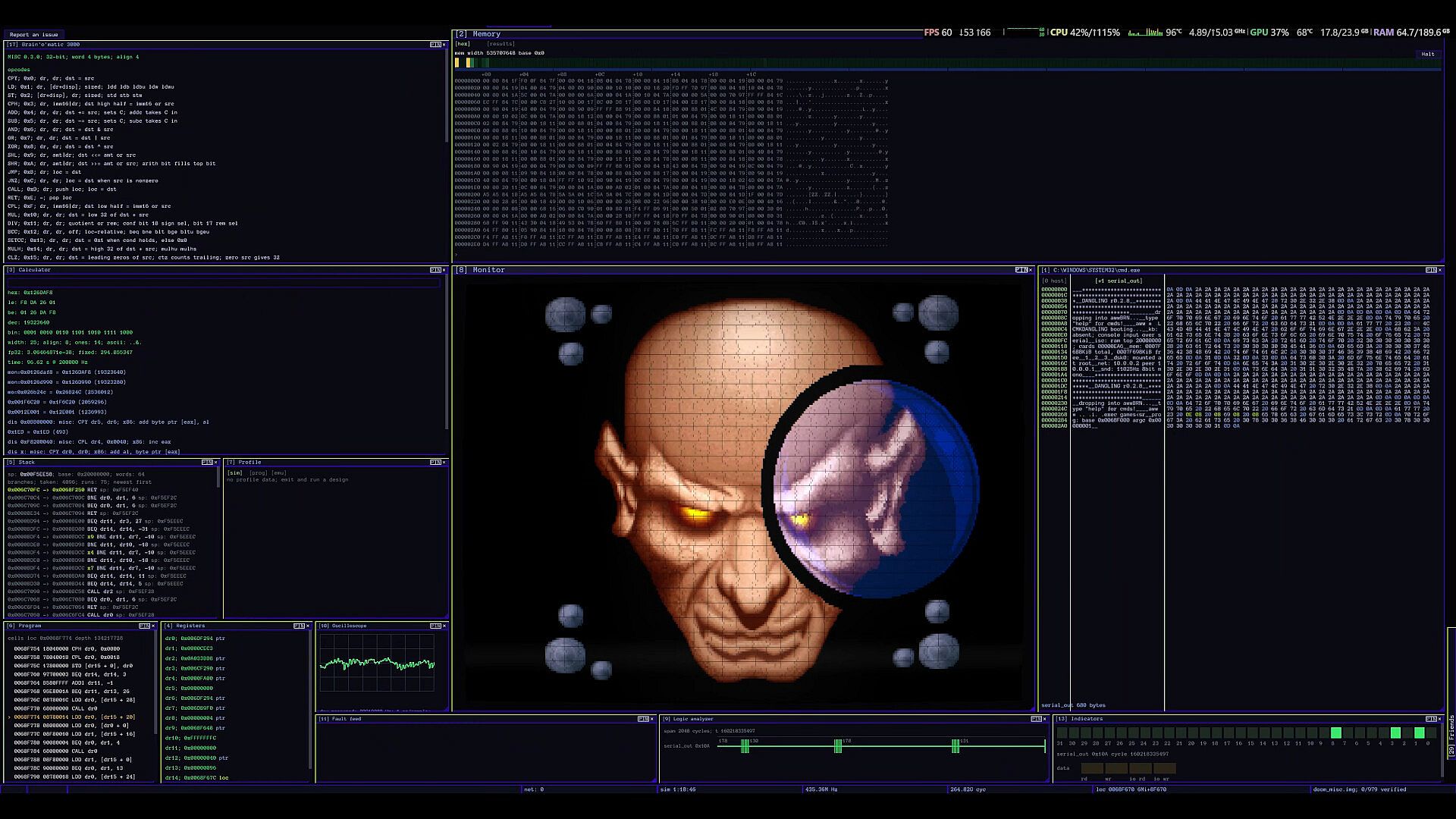Pin the Stack panel
The image size is (1456, 819).
tap(206, 462)
